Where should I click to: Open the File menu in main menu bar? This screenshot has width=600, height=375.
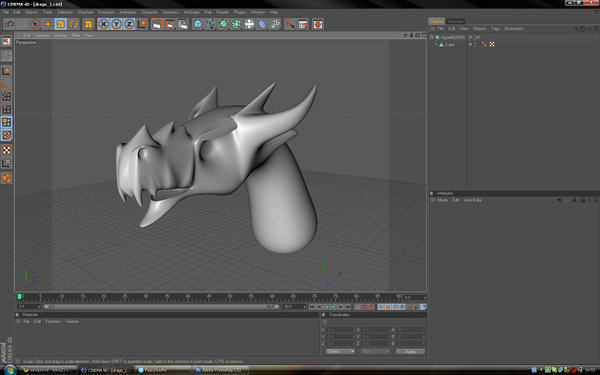6,12
